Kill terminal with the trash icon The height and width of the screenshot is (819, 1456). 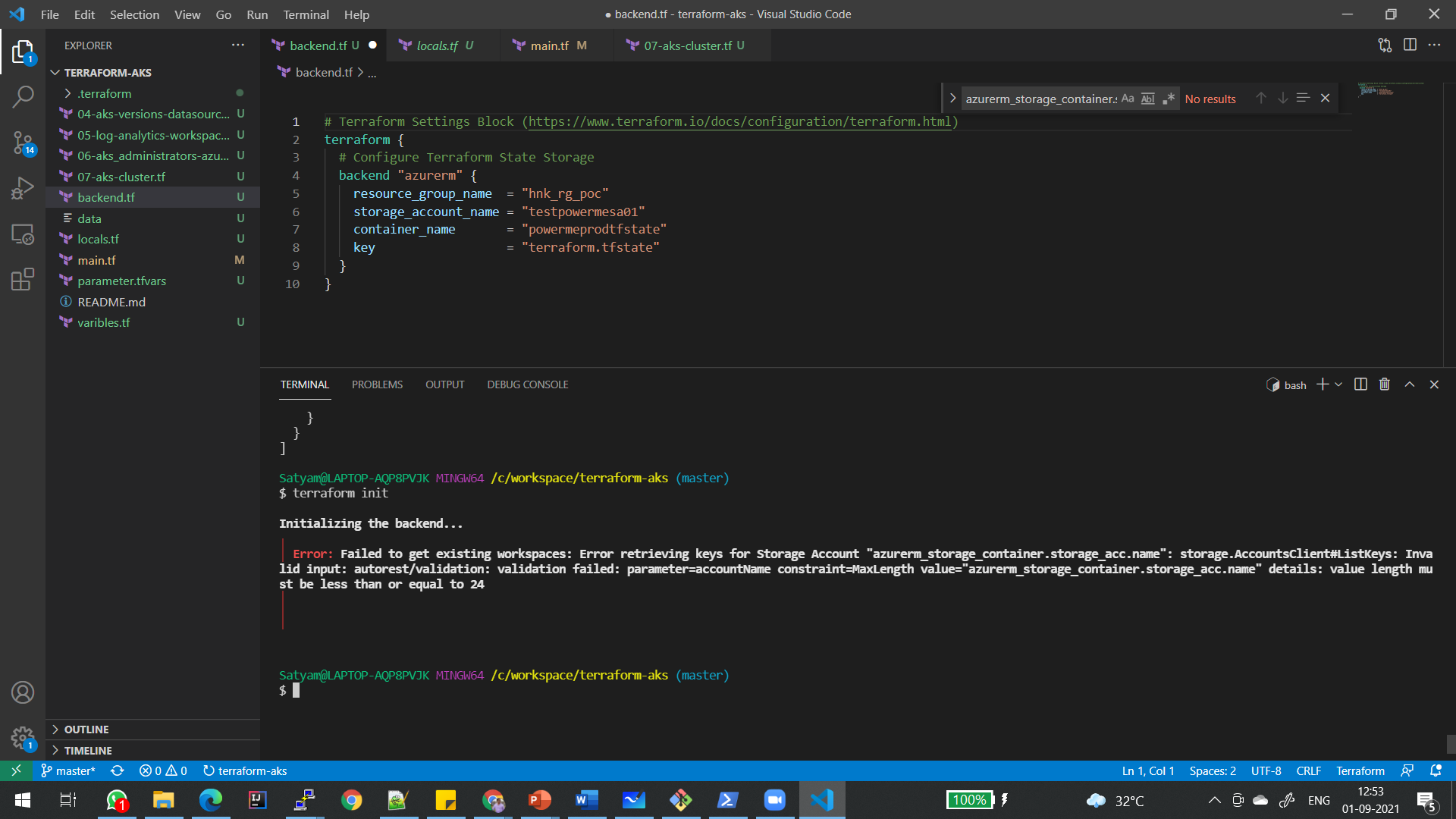coord(1384,384)
